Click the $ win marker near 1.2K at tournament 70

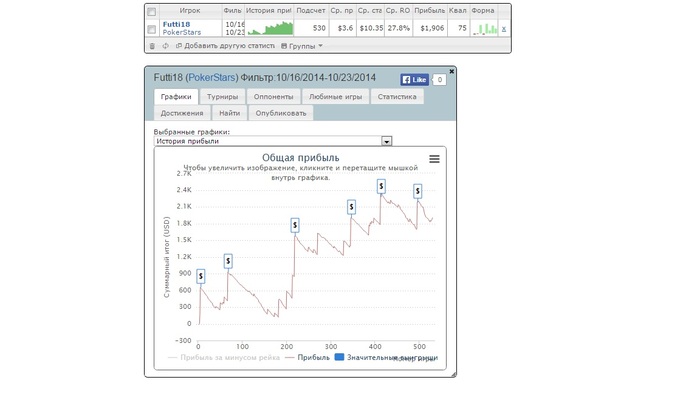(x=228, y=261)
